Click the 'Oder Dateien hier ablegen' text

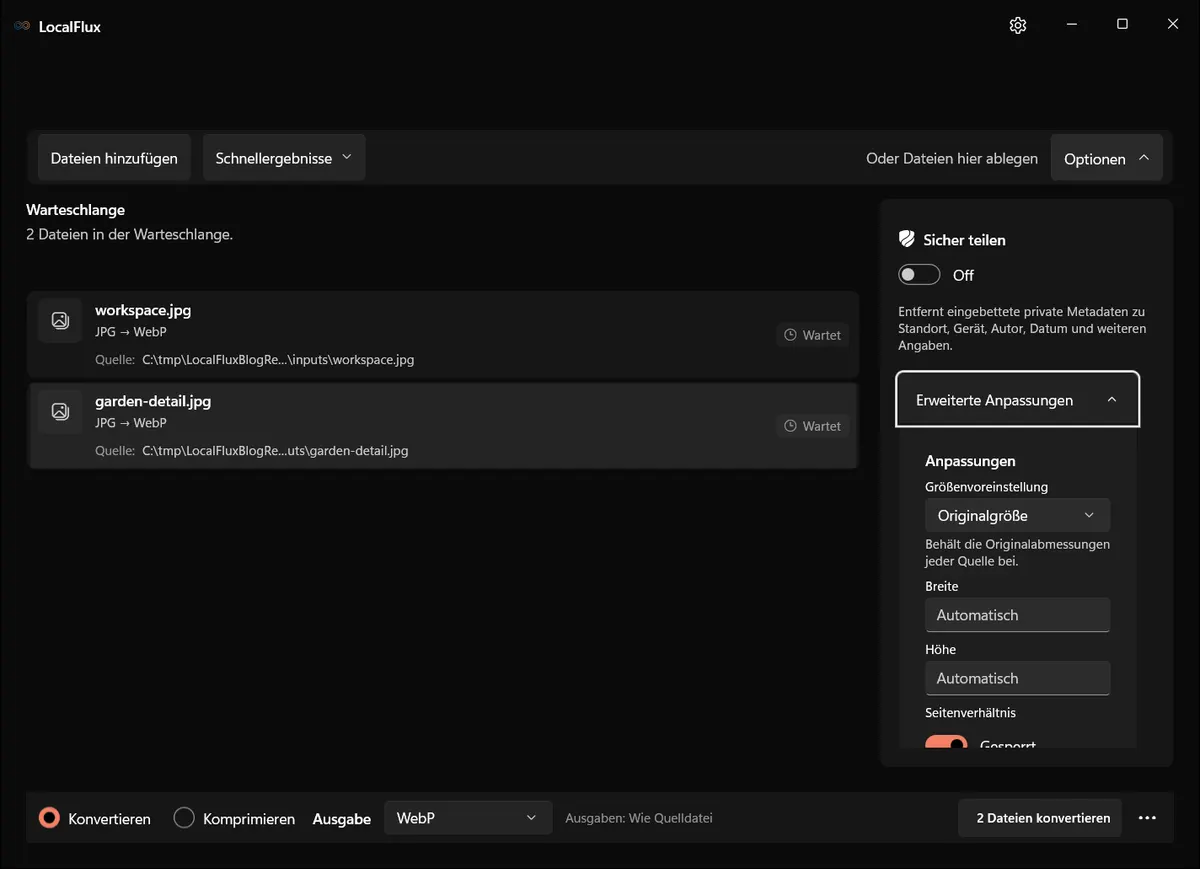tap(952, 158)
